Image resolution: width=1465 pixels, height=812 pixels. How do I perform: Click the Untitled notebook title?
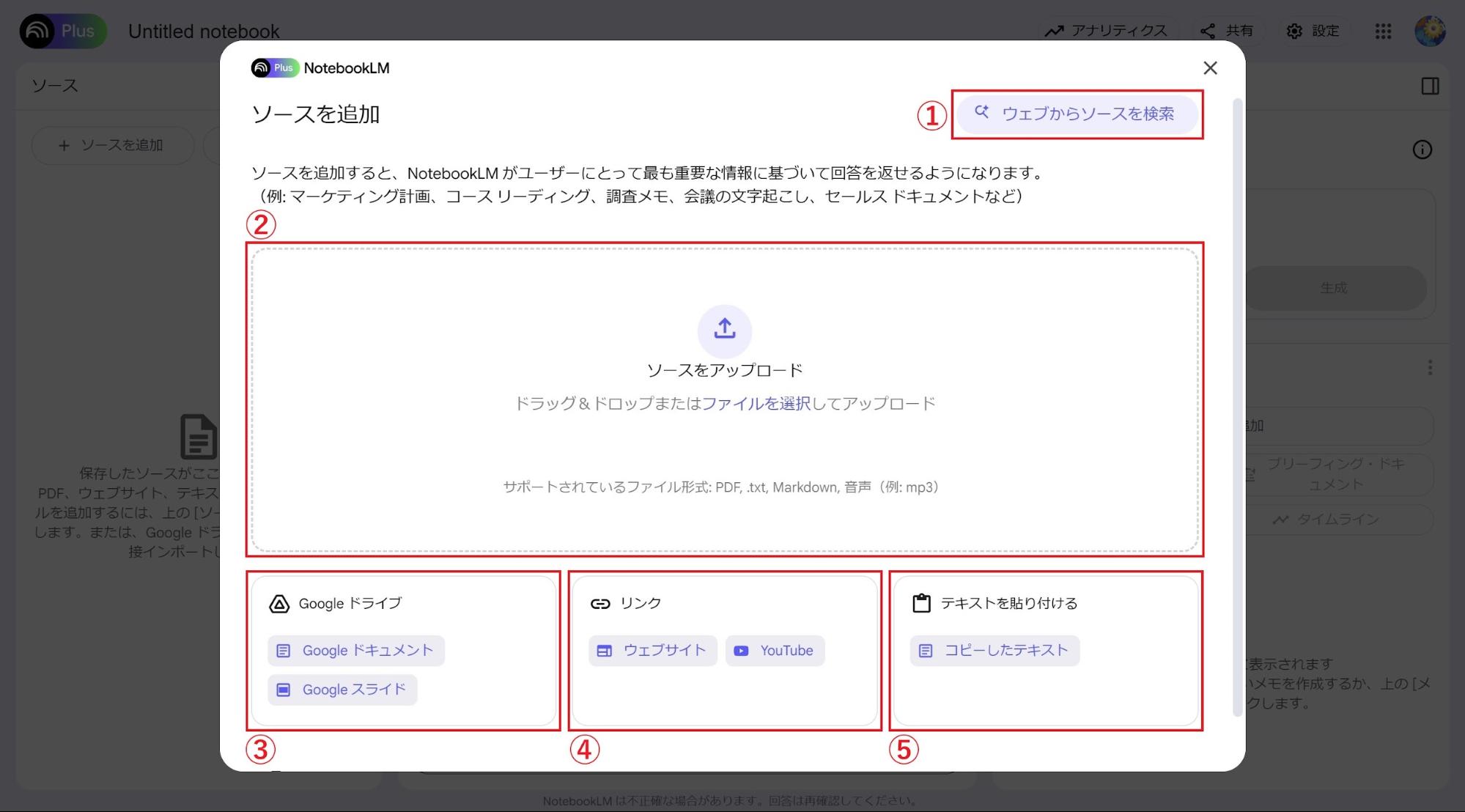click(204, 32)
